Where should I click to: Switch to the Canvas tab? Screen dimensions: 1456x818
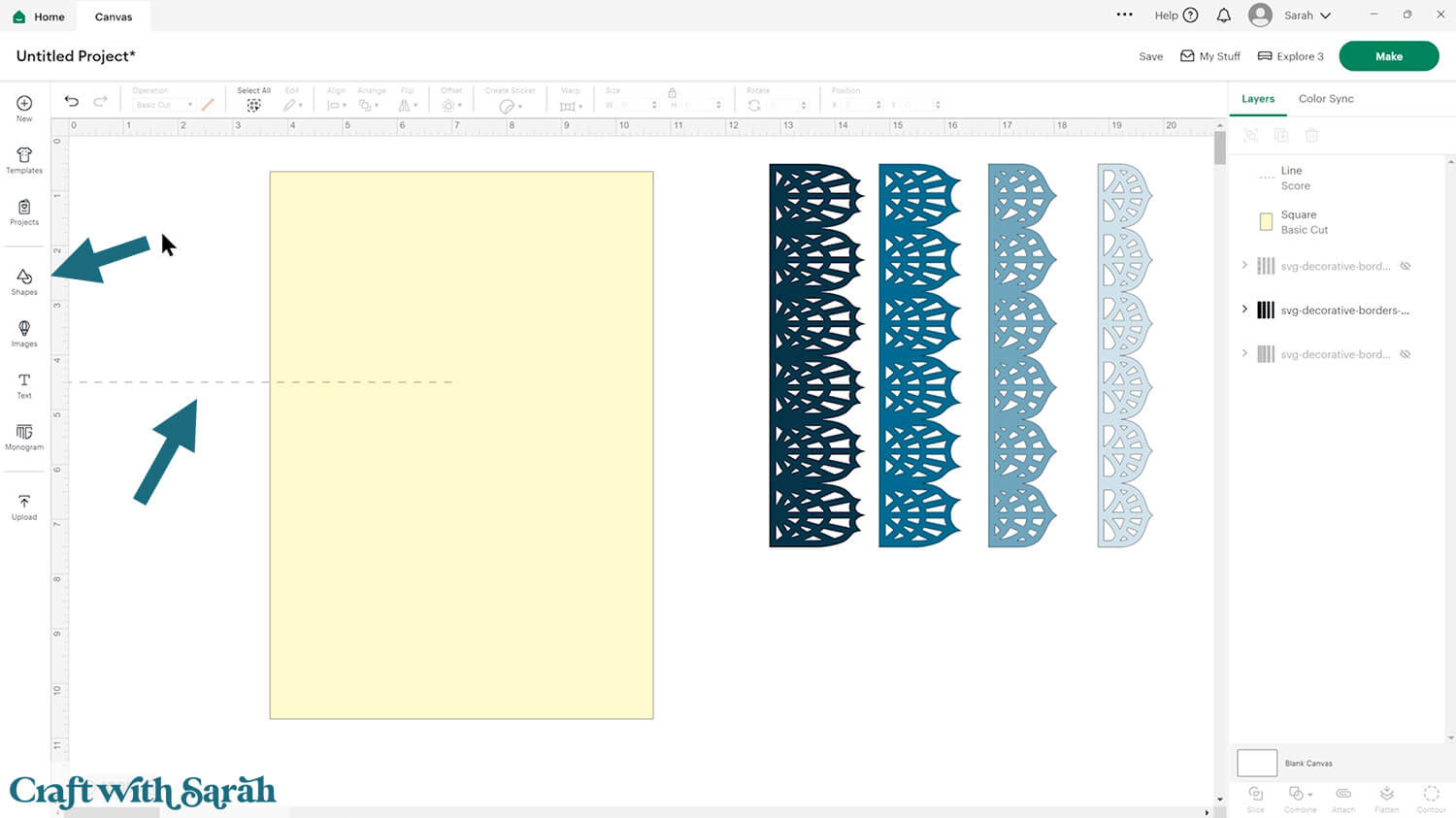[114, 16]
